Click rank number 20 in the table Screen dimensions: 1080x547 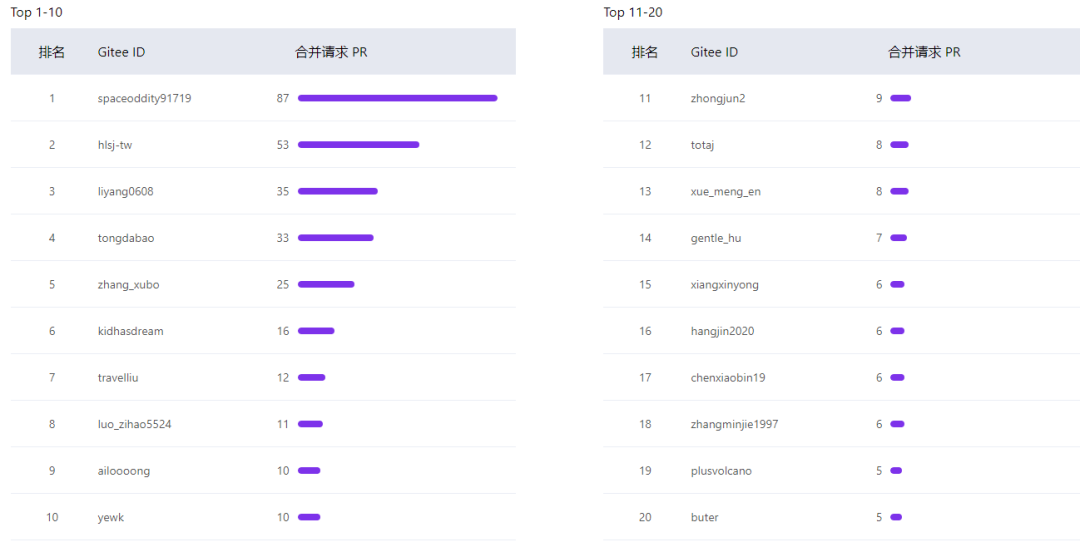(x=645, y=517)
